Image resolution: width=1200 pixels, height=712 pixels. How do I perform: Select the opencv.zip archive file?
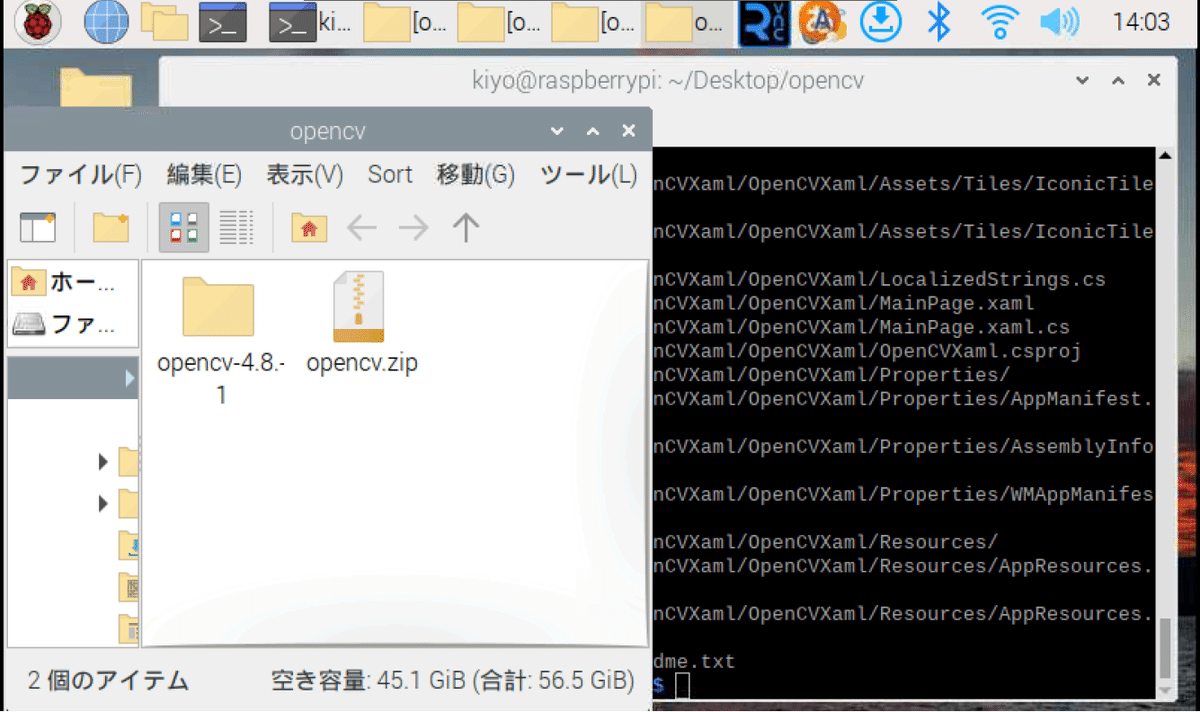[x=361, y=323]
